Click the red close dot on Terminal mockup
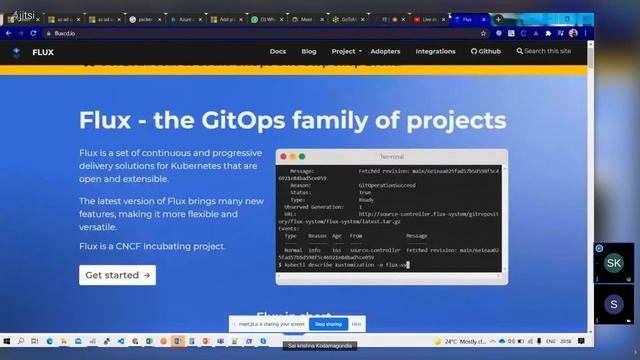 coord(283,156)
